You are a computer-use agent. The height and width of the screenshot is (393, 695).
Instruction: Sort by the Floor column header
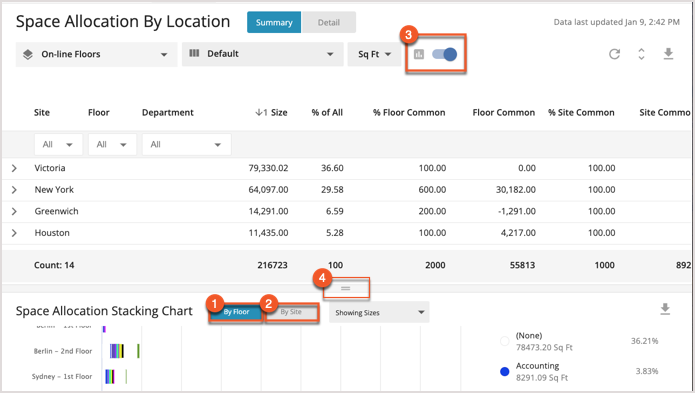(98, 113)
